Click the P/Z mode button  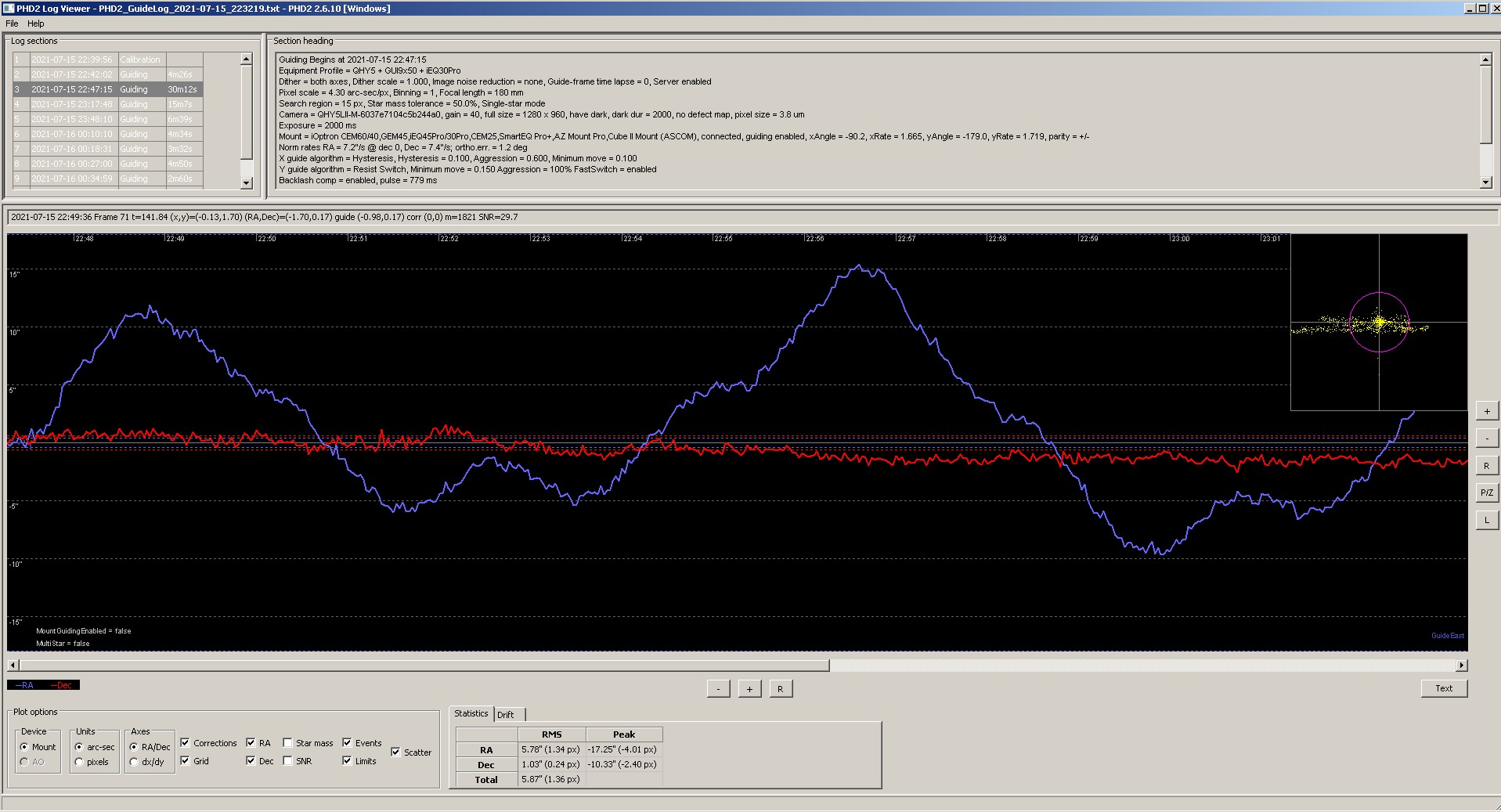[x=1487, y=493]
